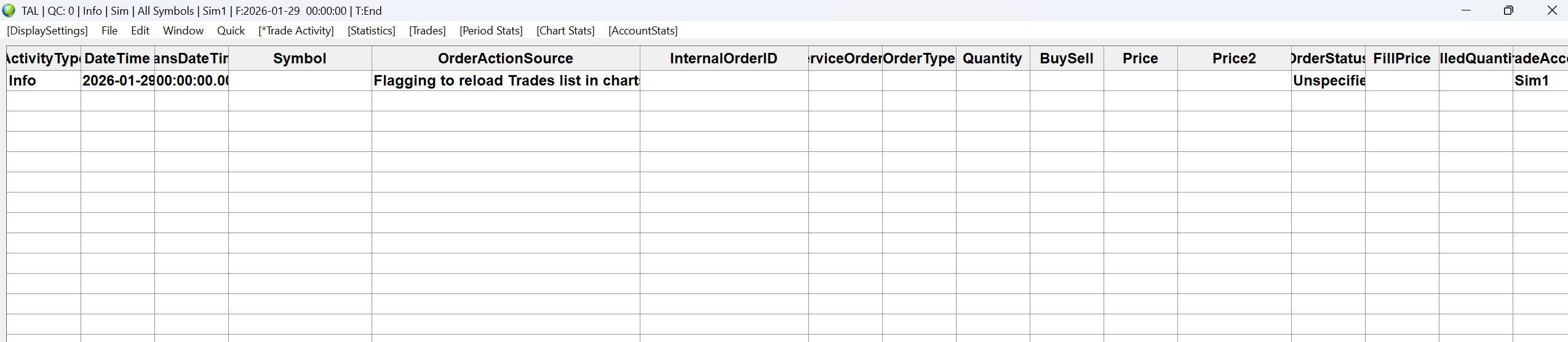Switch to the Statistics tab
Viewport: 1568px width, 342px height.
[x=372, y=31]
